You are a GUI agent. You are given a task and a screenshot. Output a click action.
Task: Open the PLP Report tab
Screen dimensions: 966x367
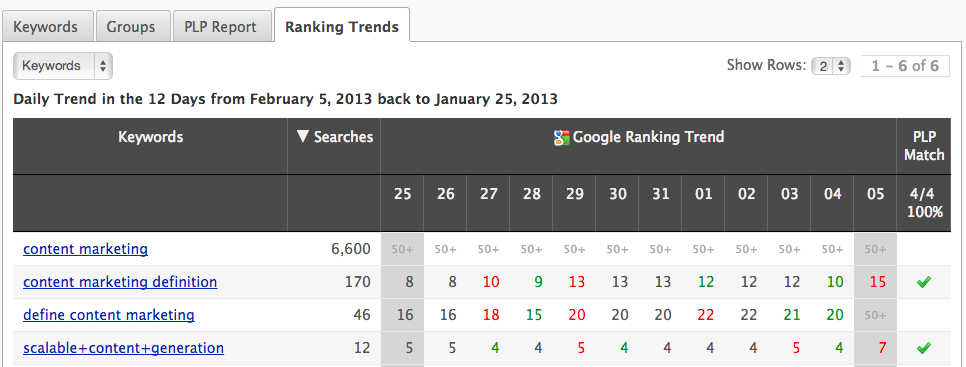(x=221, y=27)
